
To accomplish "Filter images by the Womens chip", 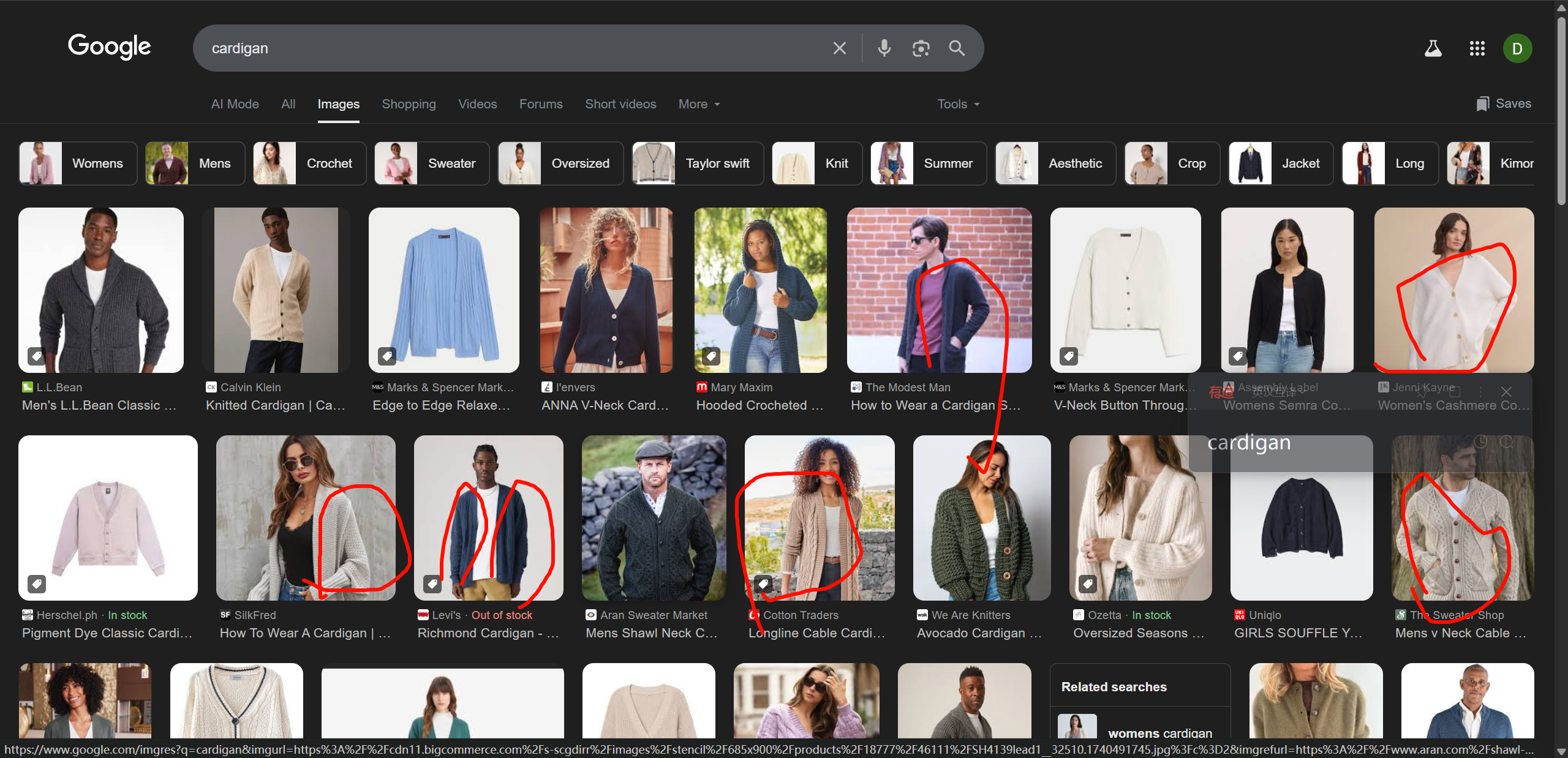I will (x=78, y=163).
